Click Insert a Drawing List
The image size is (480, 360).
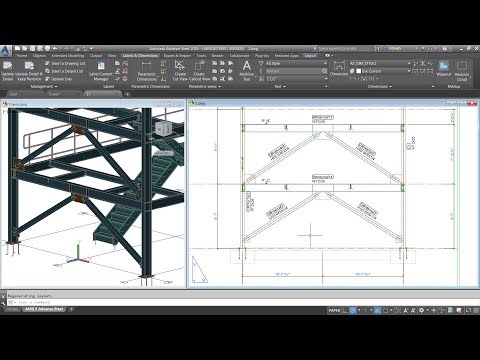(65, 63)
